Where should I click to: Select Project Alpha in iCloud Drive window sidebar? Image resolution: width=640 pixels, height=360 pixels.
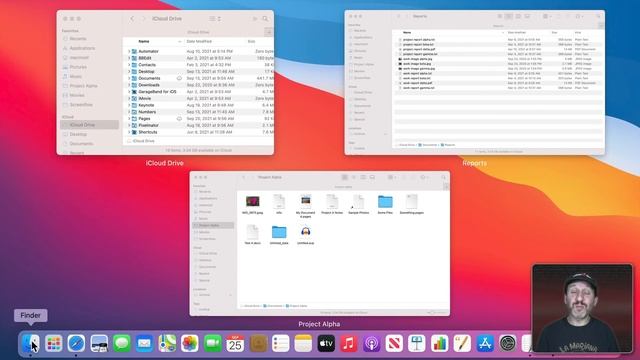(83, 86)
